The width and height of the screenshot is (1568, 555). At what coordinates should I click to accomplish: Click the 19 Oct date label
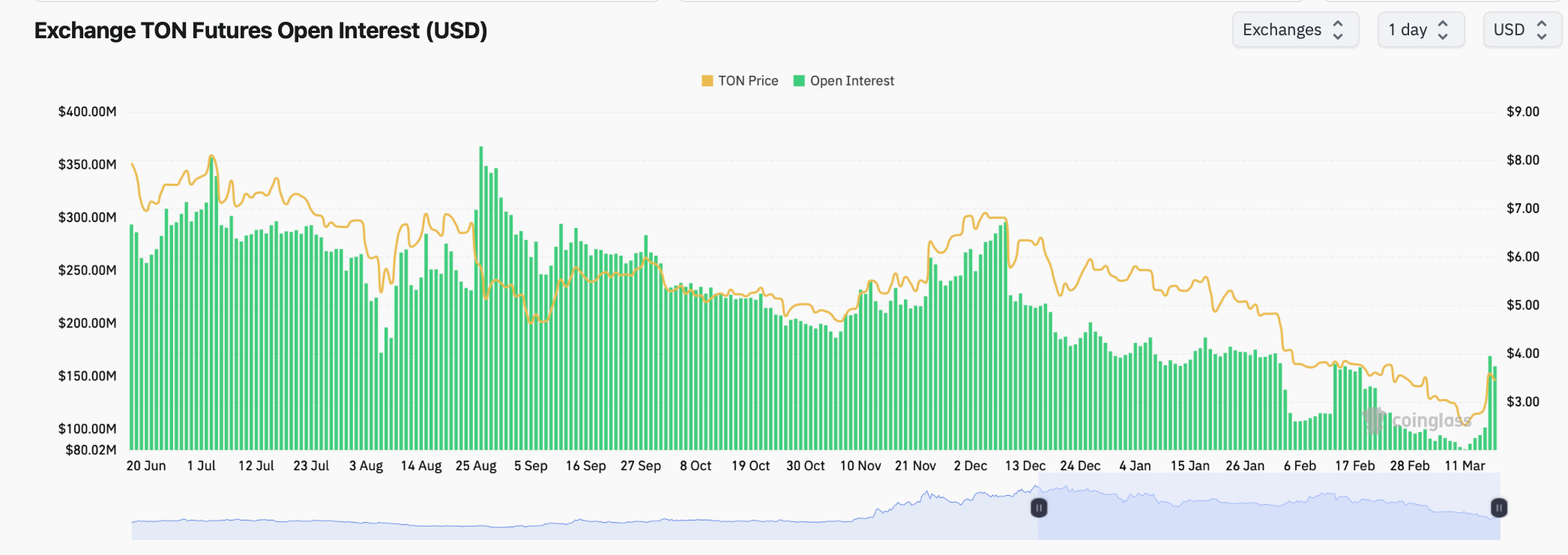pyautogui.click(x=750, y=466)
